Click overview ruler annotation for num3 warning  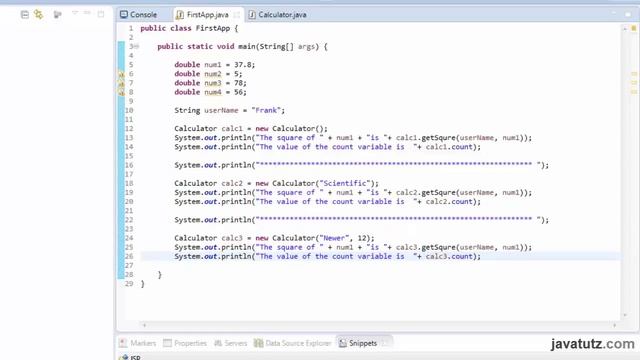pos(634,83)
